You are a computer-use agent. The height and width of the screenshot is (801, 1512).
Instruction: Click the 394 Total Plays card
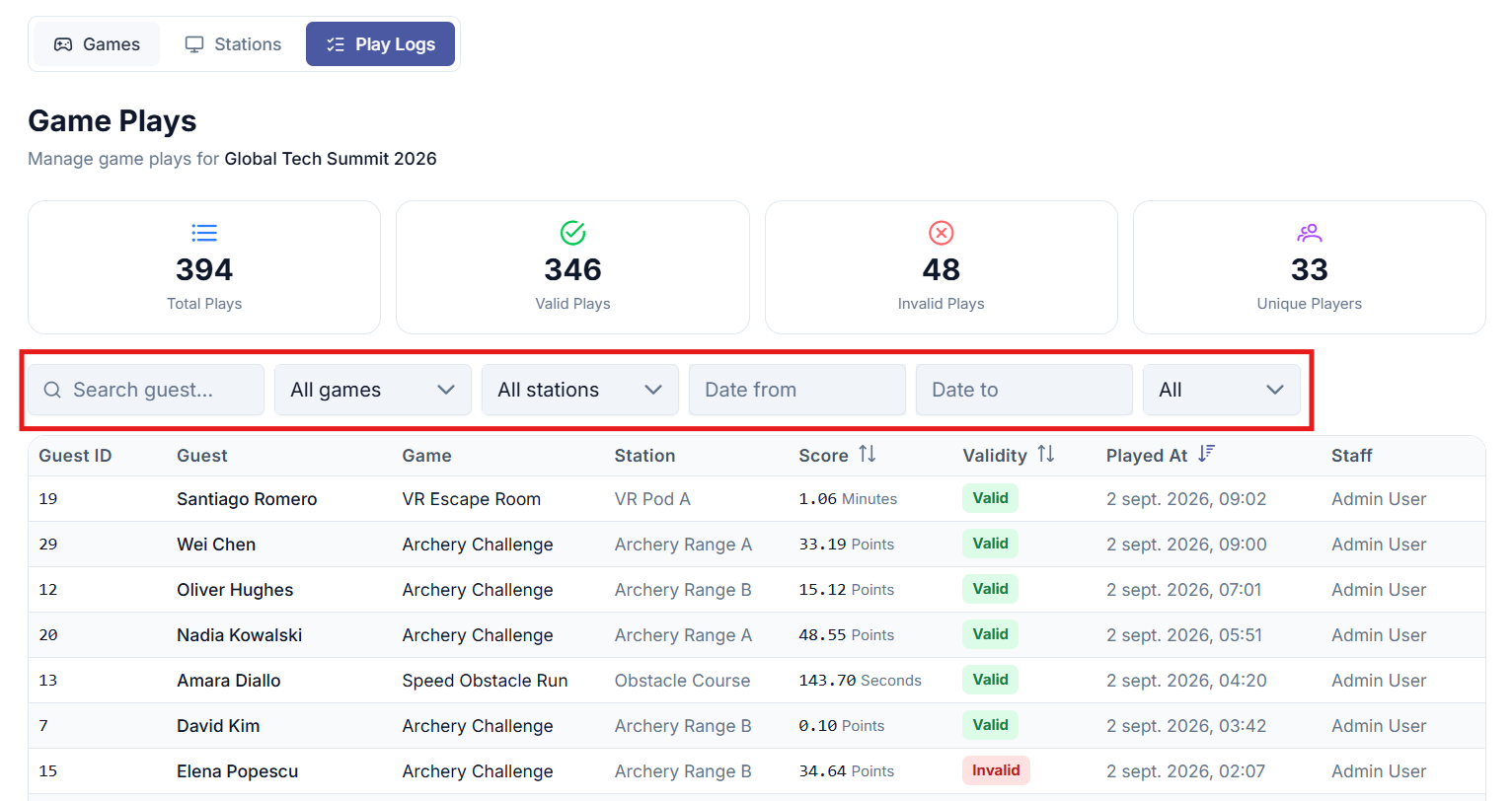[x=204, y=267]
